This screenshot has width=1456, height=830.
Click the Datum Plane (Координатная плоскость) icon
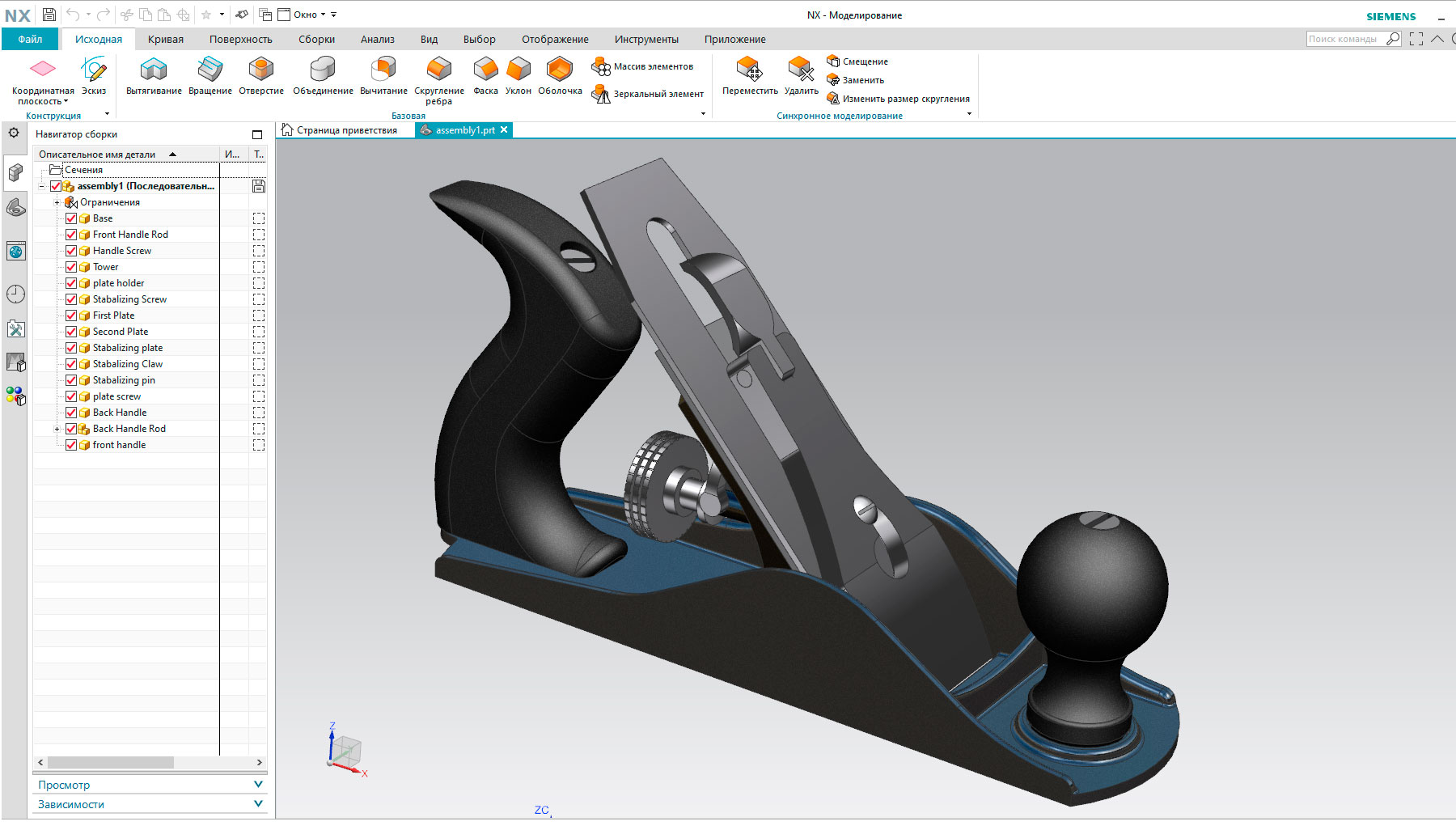pyautogui.click(x=43, y=69)
